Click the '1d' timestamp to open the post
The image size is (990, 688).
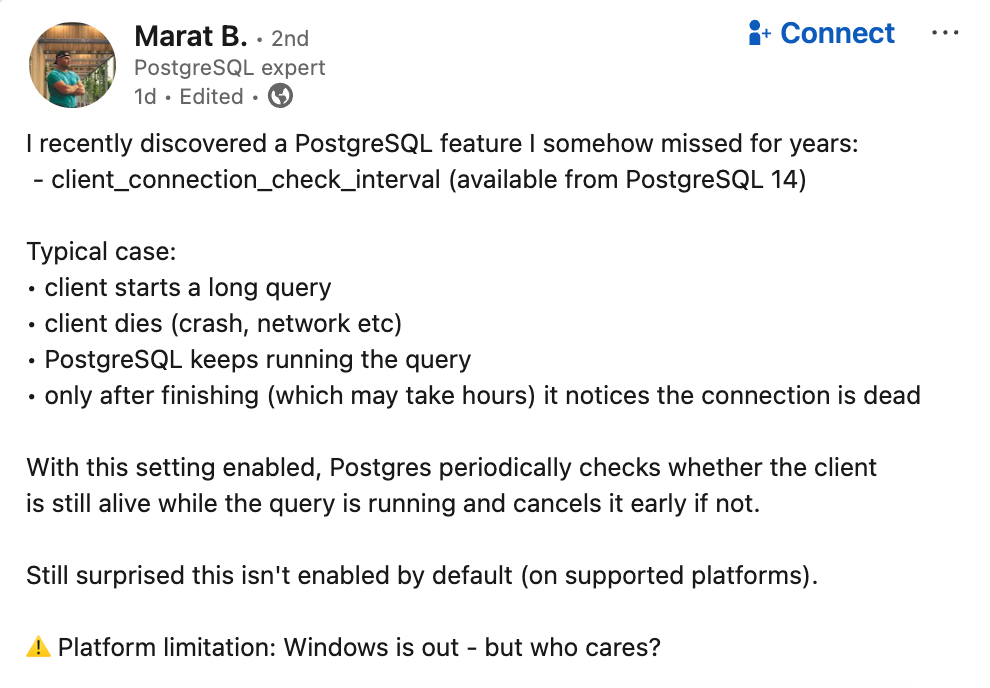[146, 96]
